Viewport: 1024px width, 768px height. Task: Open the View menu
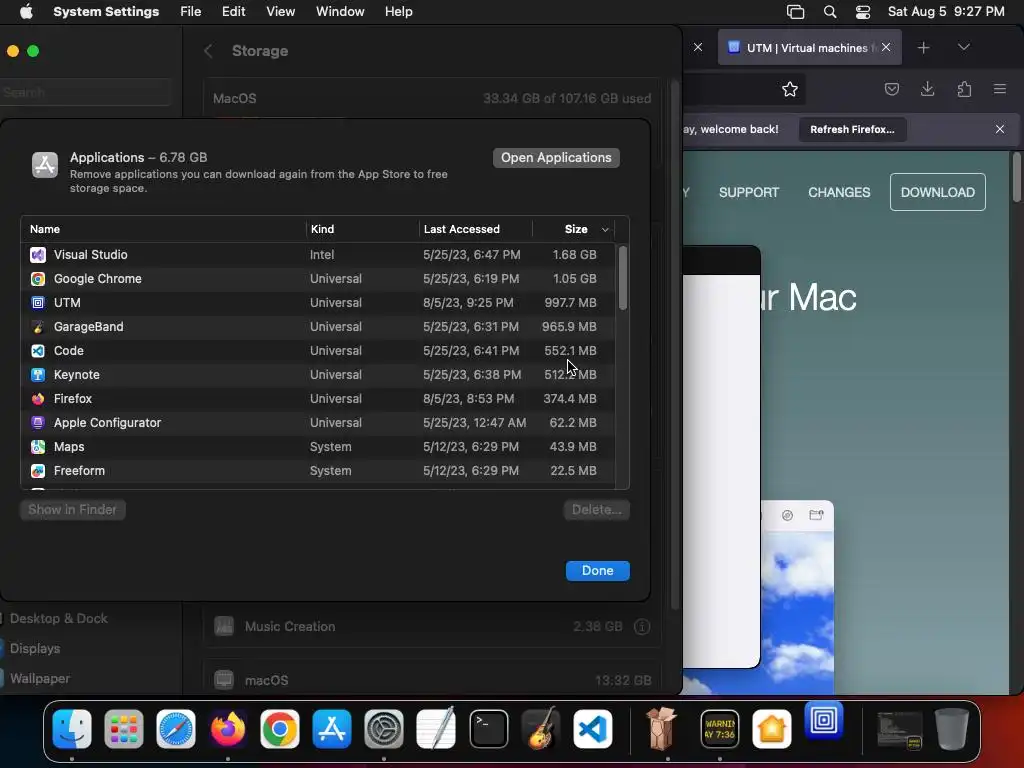(x=280, y=12)
